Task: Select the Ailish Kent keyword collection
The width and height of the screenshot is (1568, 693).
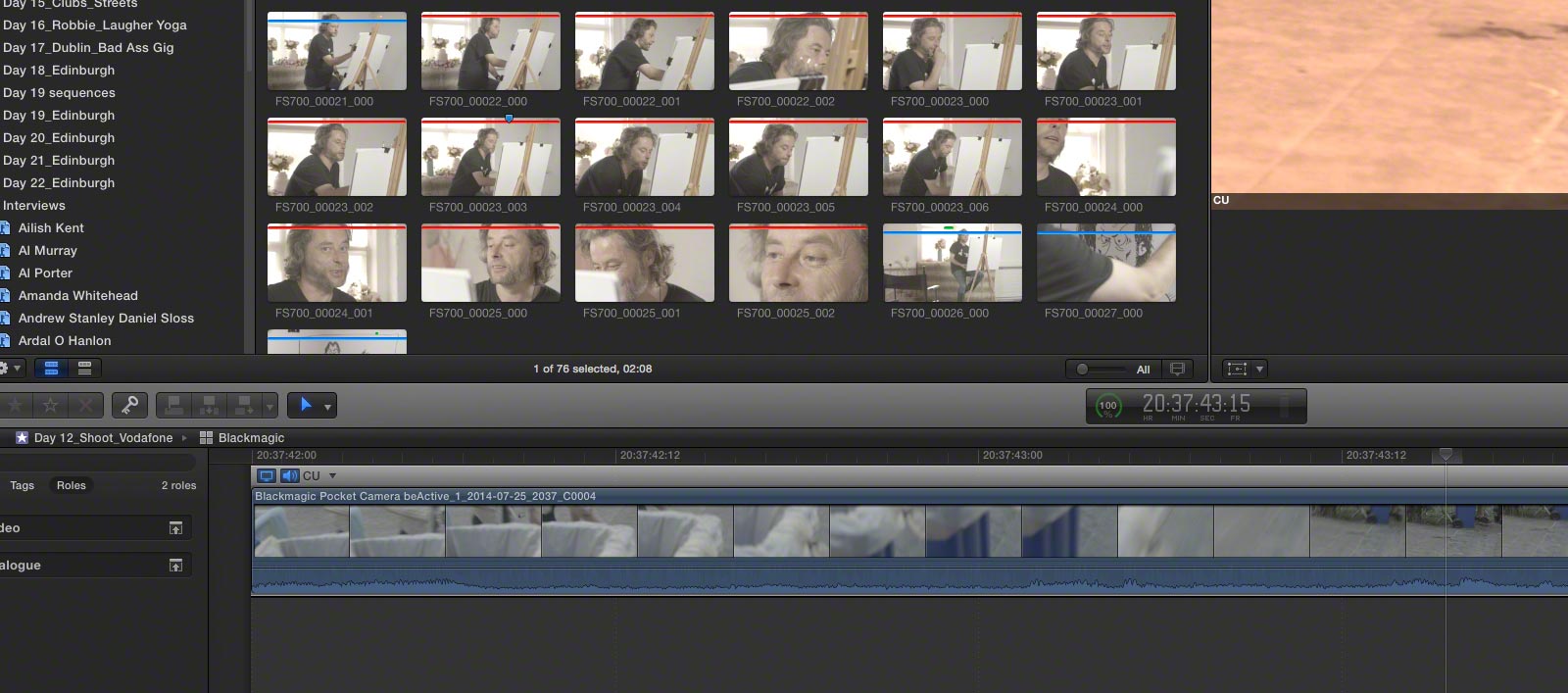Action: pos(51,228)
